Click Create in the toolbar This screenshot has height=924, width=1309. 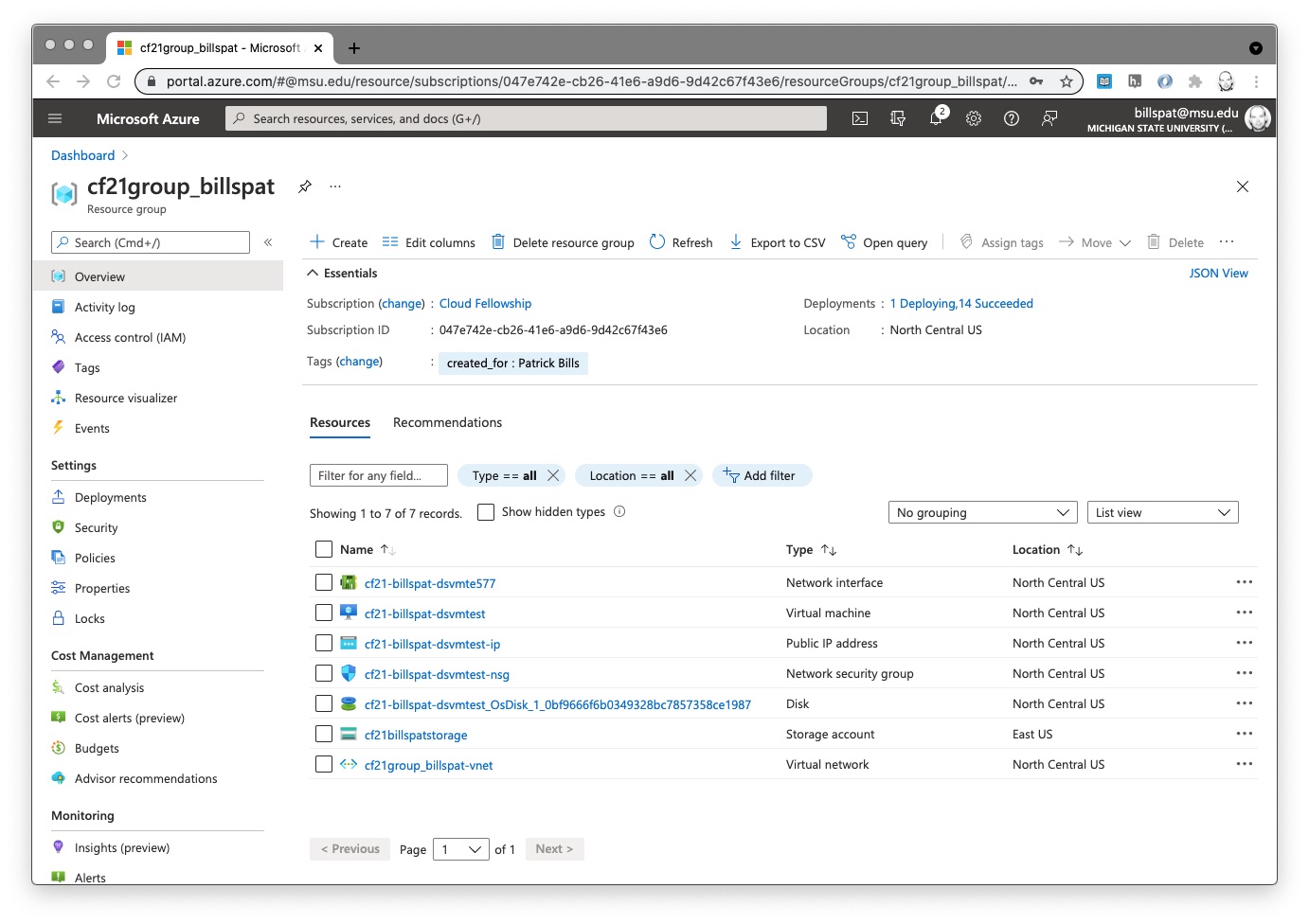(x=339, y=242)
